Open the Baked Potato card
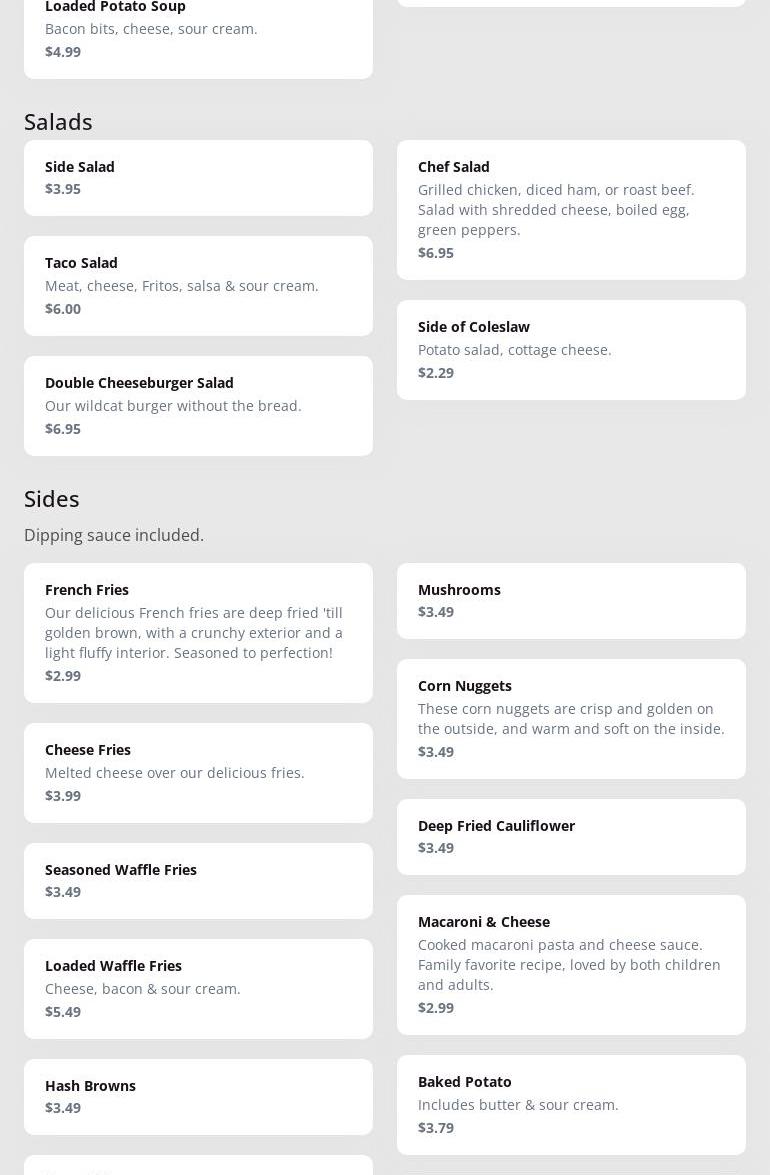 coord(571,1104)
